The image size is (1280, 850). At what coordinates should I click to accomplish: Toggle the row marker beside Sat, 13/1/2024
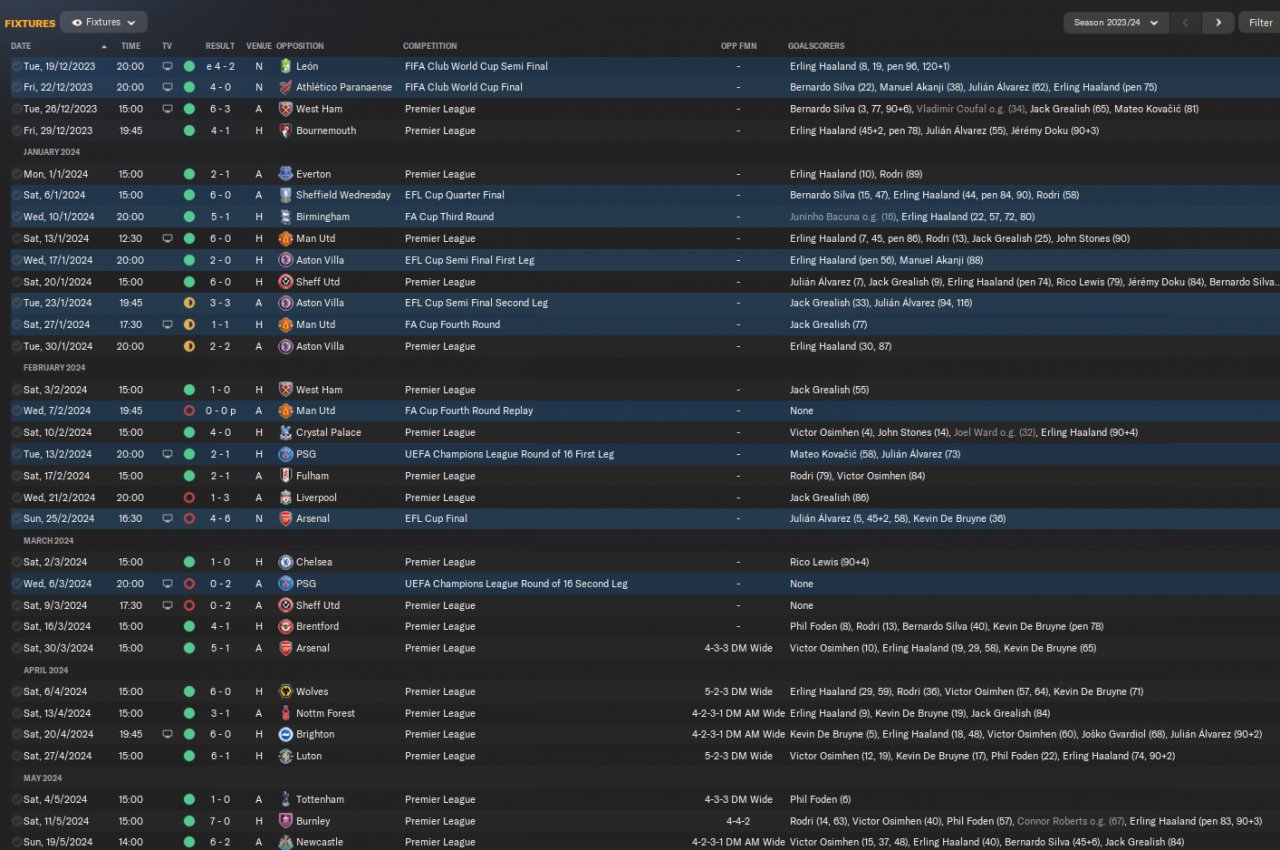16,239
